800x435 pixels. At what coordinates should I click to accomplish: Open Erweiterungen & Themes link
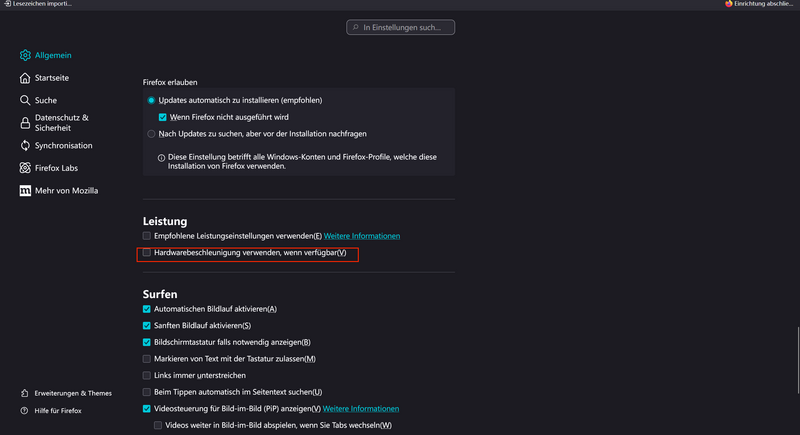(x=73, y=393)
